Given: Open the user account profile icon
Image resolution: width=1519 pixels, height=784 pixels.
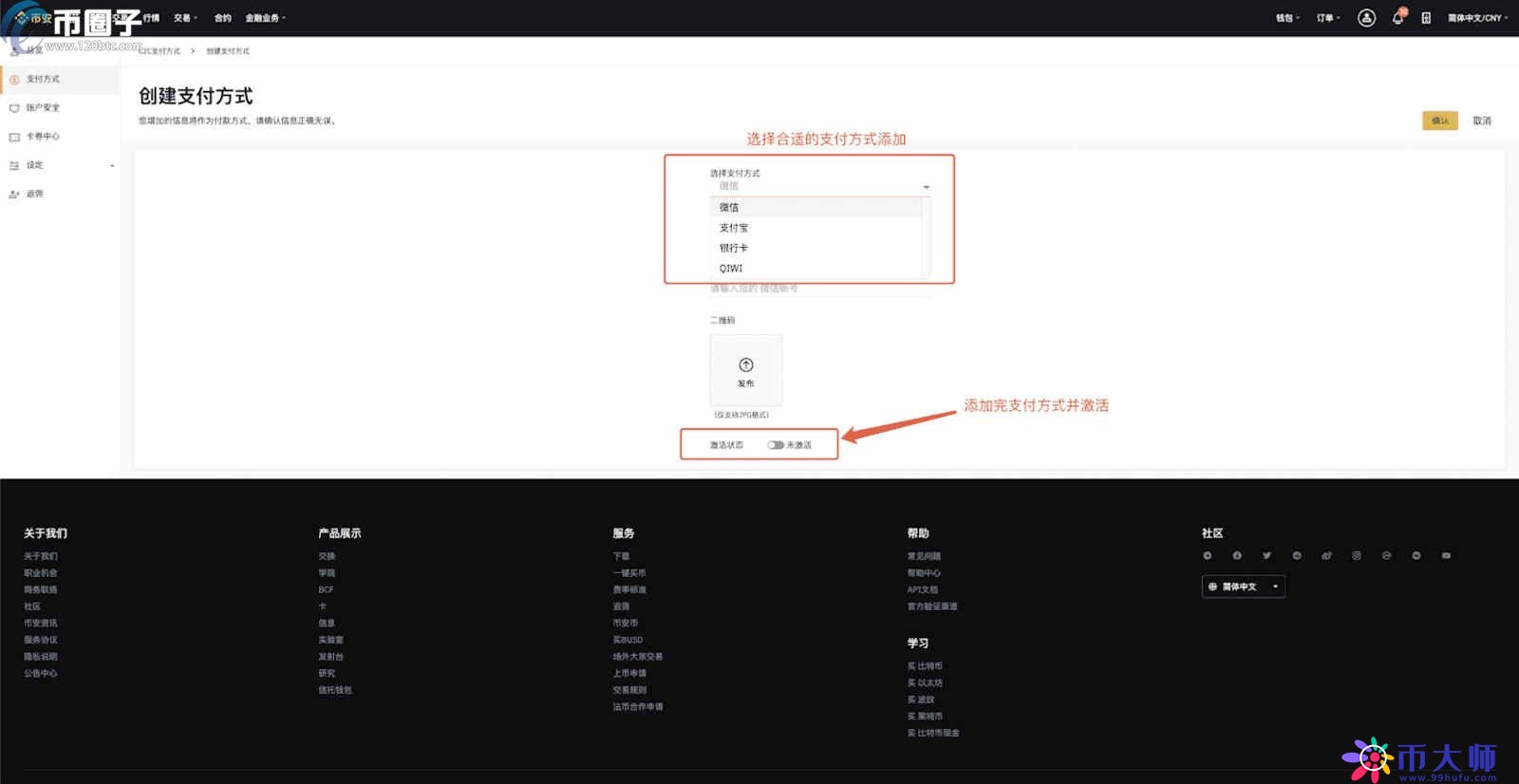Looking at the screenshot, I should coord(1366,18).
